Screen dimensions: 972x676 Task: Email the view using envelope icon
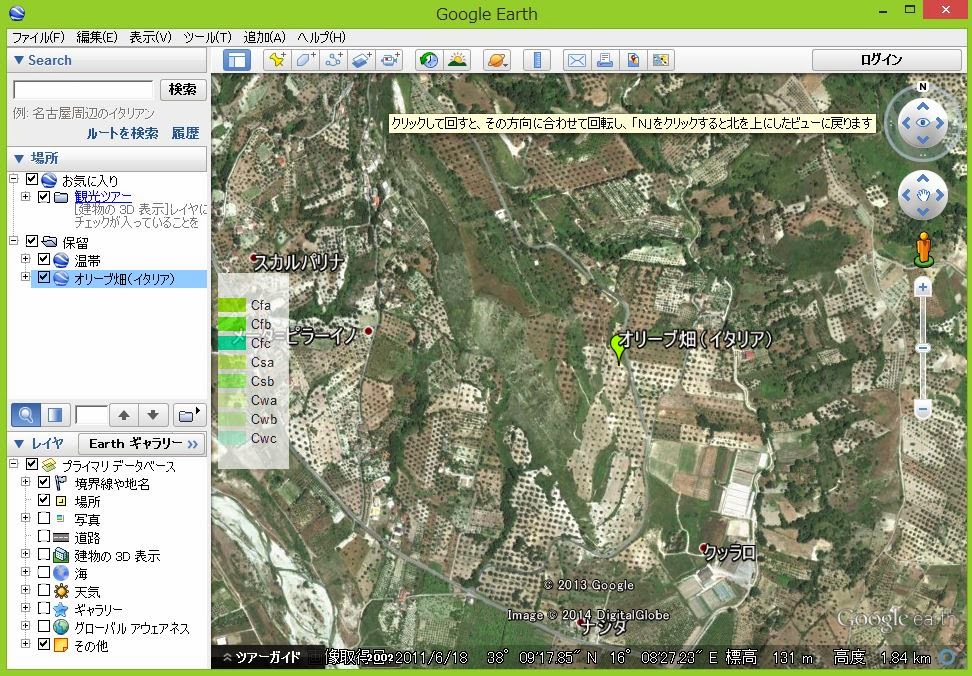[577, 60]
